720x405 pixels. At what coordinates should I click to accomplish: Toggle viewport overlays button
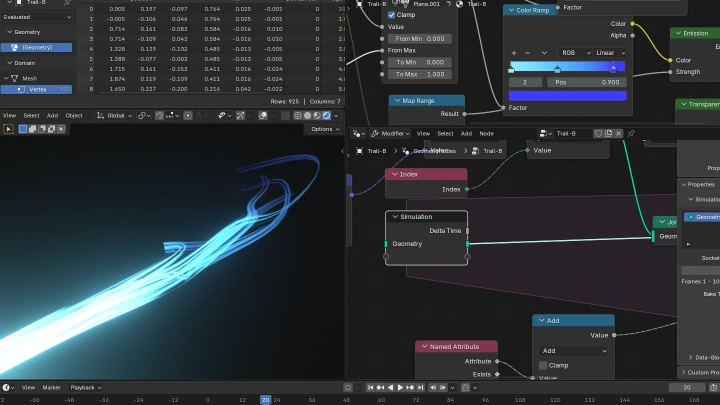point(263,116)
